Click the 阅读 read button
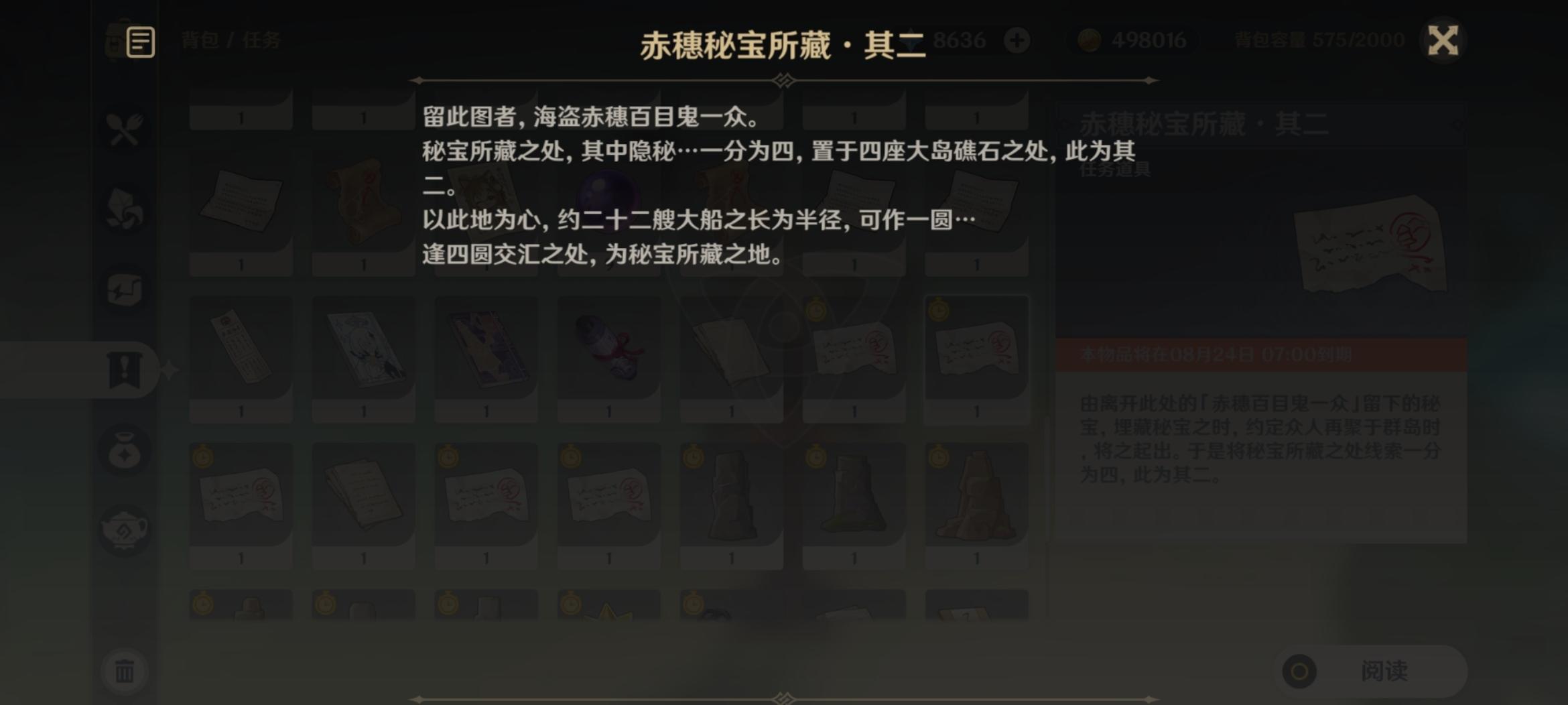This screenshot has height=705, width=1568. [x=1371, y=671]
